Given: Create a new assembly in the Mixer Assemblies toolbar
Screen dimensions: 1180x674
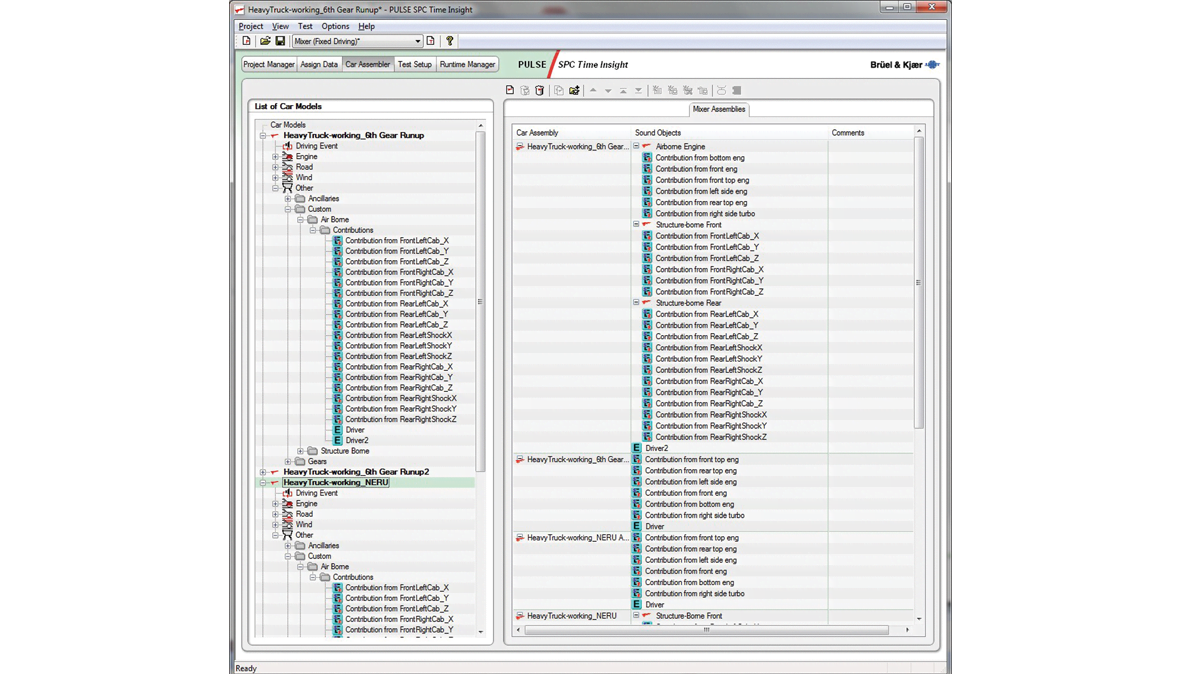Looking at the screenshot, I should [x=510, y=90].
